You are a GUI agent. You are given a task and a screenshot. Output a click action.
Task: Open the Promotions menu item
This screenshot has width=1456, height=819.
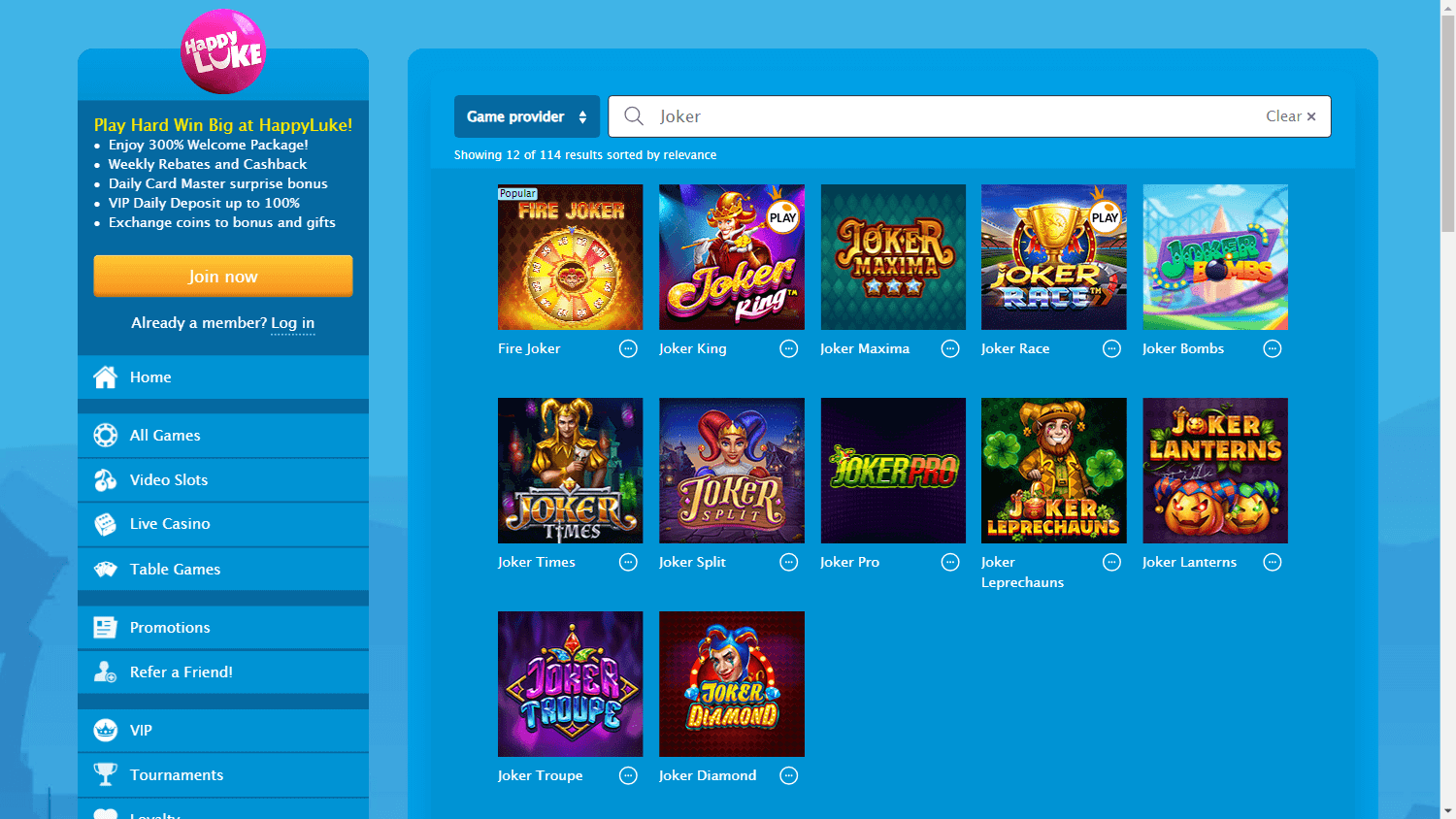pyautogui.click(x=170, y=628)
